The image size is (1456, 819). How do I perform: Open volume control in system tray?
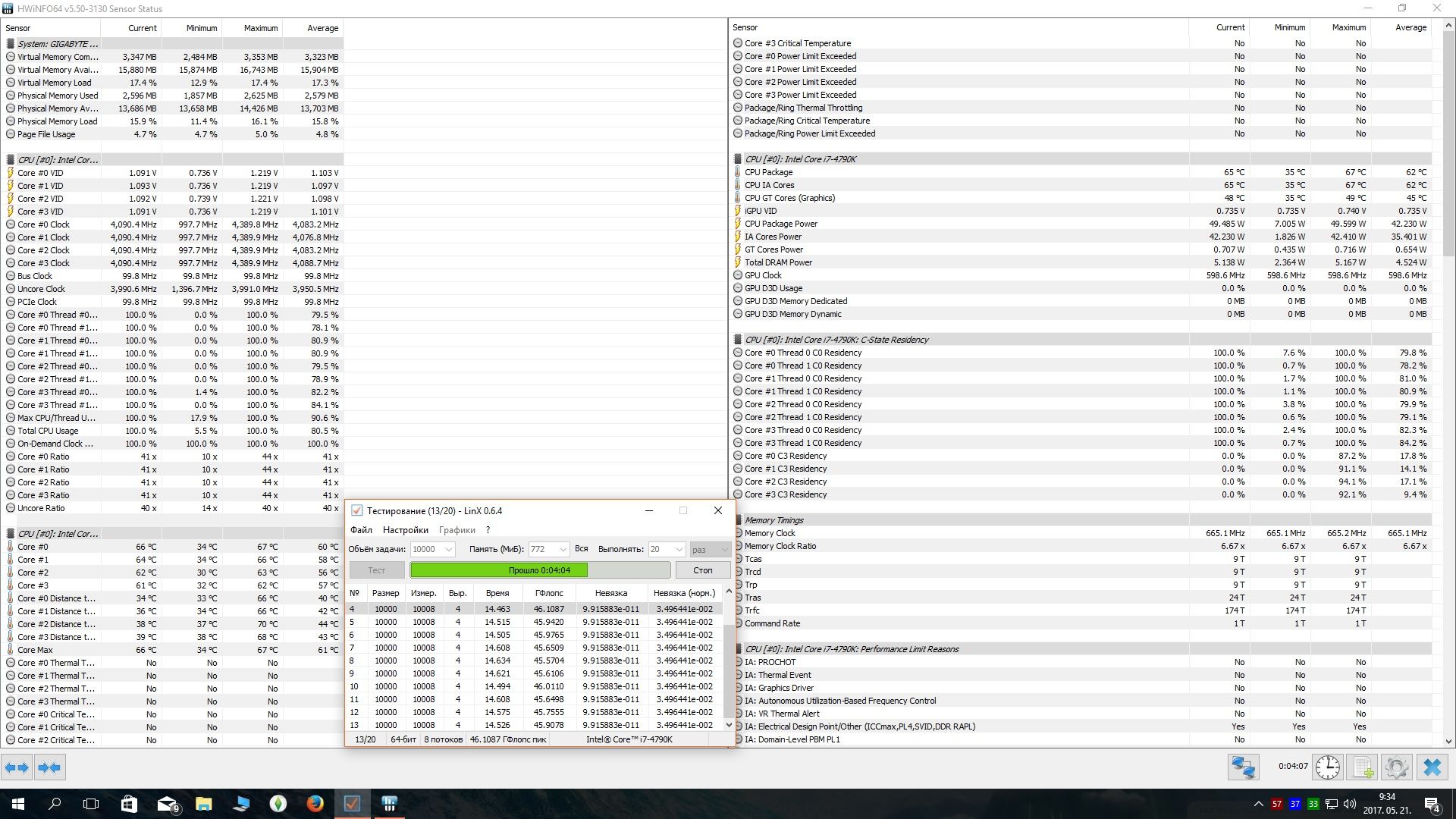pyautogui.click(x=1350, y=804)
